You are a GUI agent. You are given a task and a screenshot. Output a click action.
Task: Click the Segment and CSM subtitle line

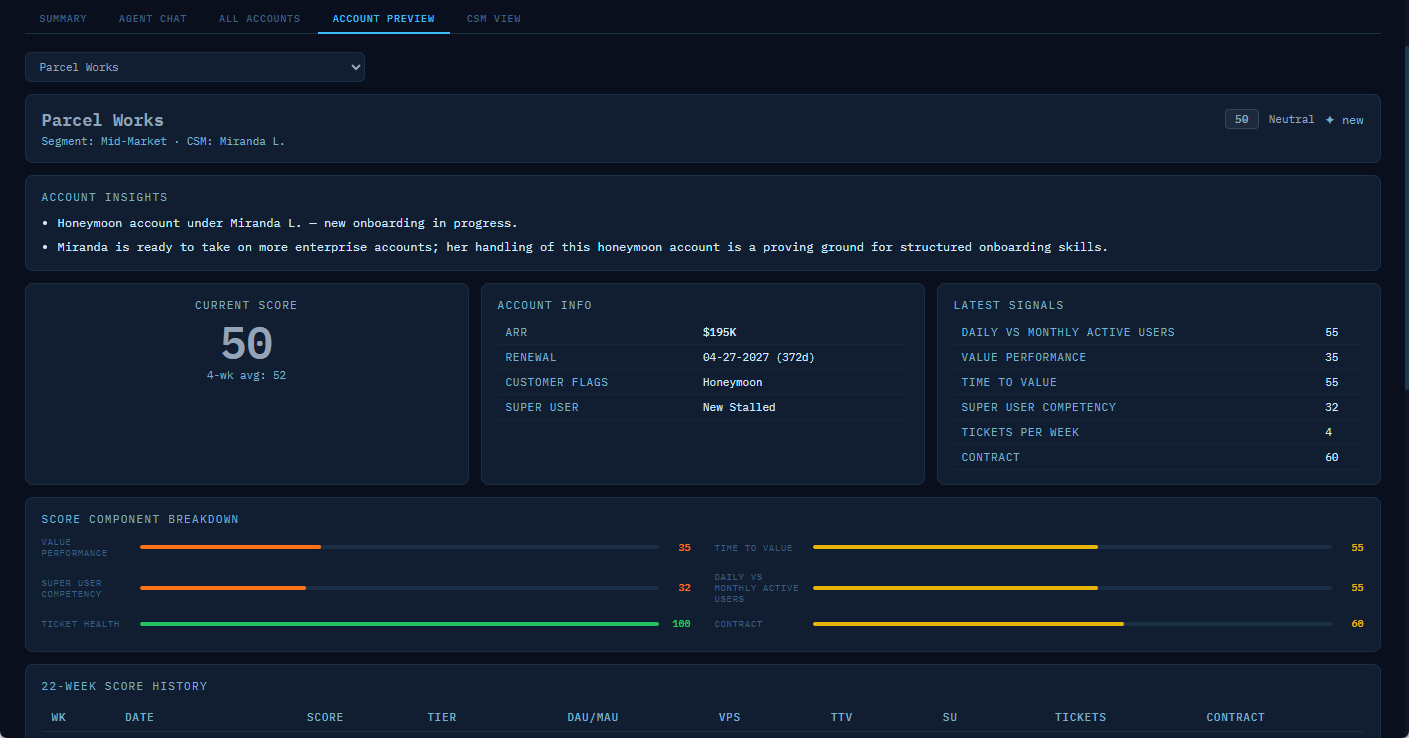(x=163, y=142)
